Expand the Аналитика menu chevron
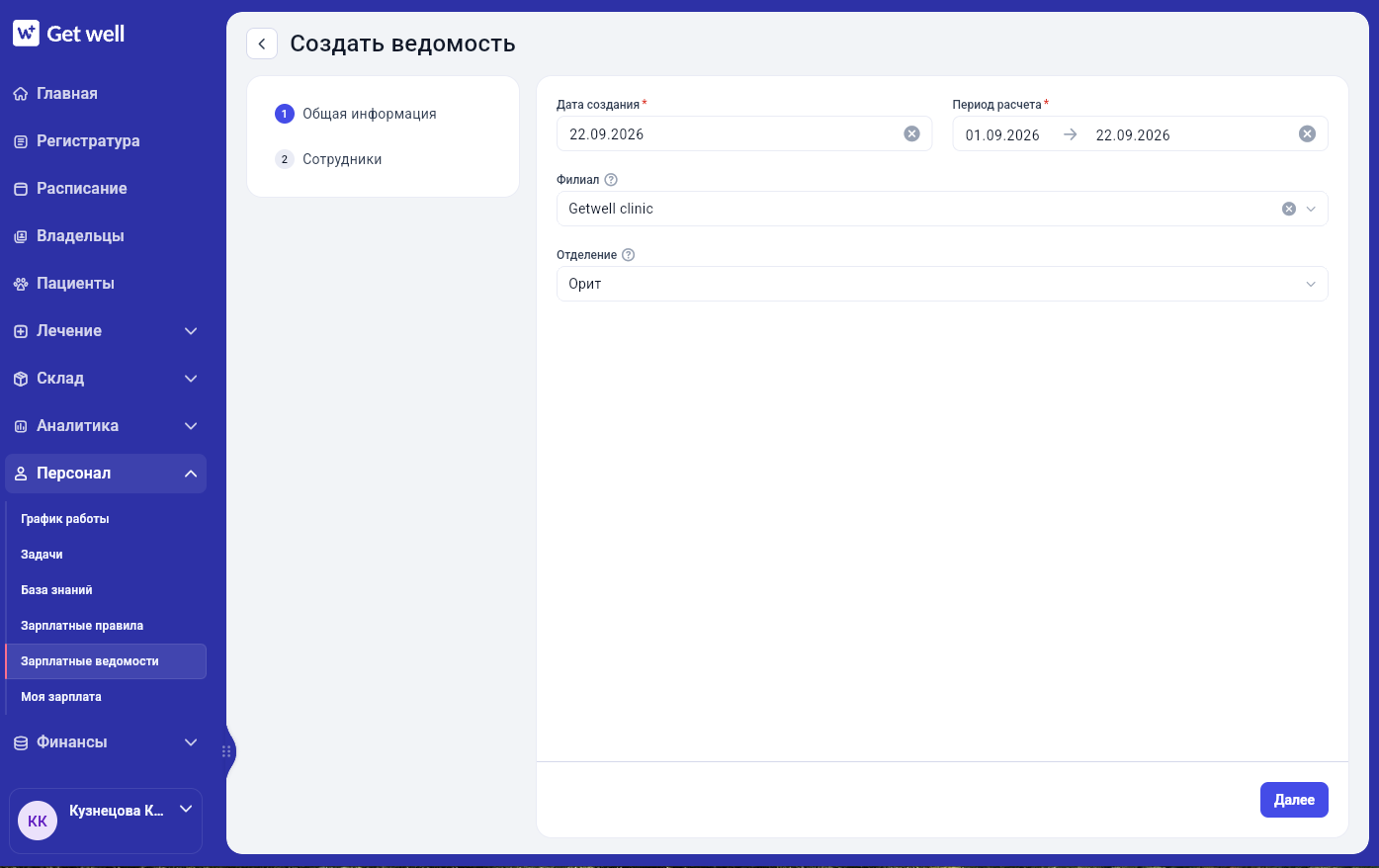Viewport: 1379px width, 868px height. coord(191,426)
